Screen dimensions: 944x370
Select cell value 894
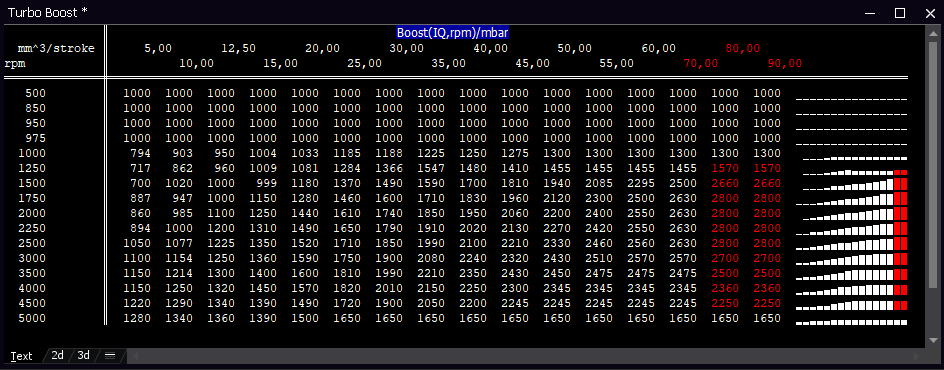coord(141,229)
